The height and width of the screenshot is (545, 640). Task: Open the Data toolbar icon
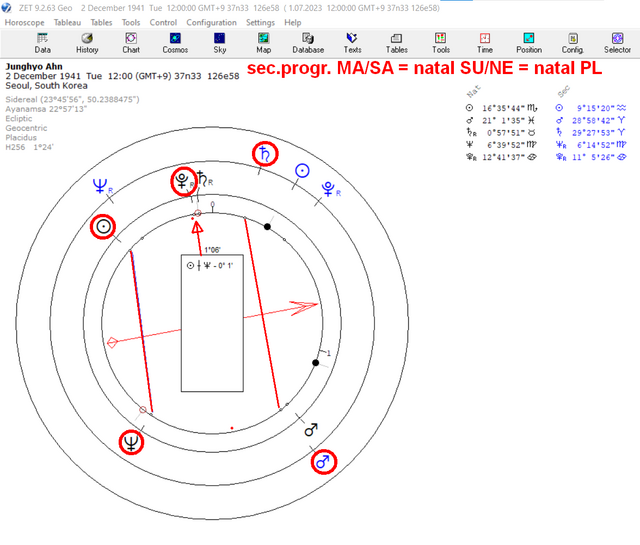point(42,43)
